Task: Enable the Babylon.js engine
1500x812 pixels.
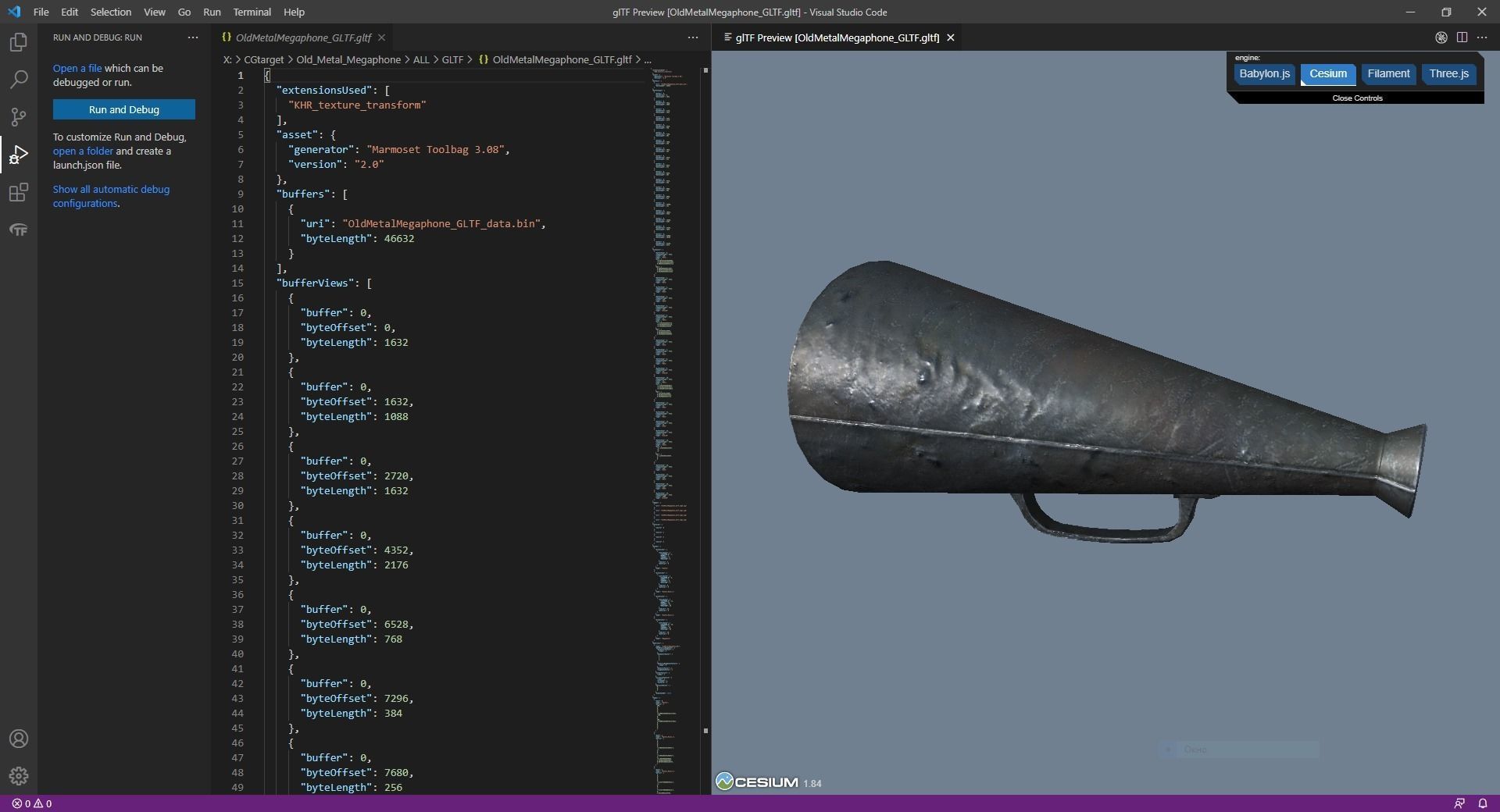Action: pos(1264,74)
